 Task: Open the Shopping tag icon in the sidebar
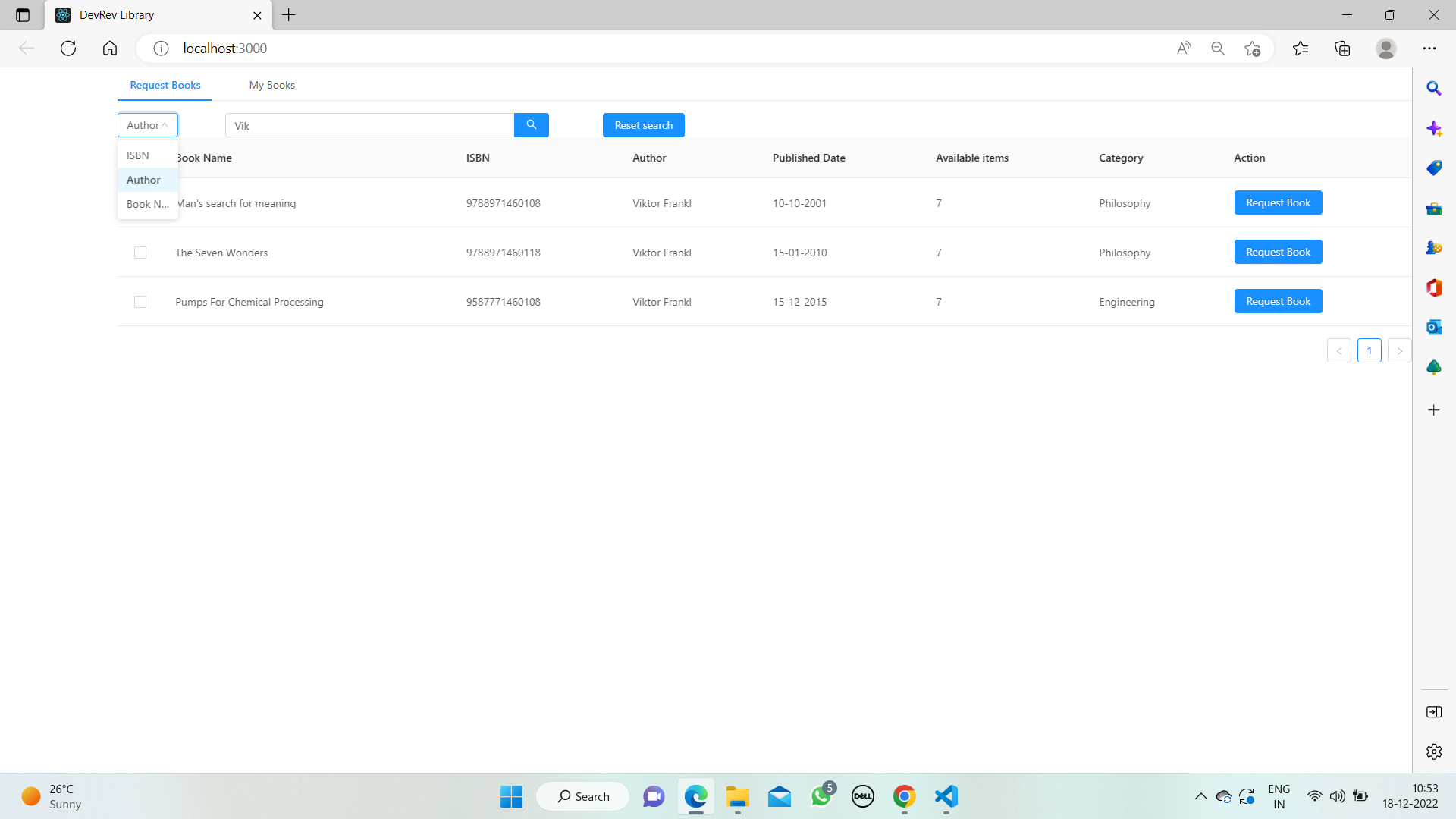[x=1434, y=168]
